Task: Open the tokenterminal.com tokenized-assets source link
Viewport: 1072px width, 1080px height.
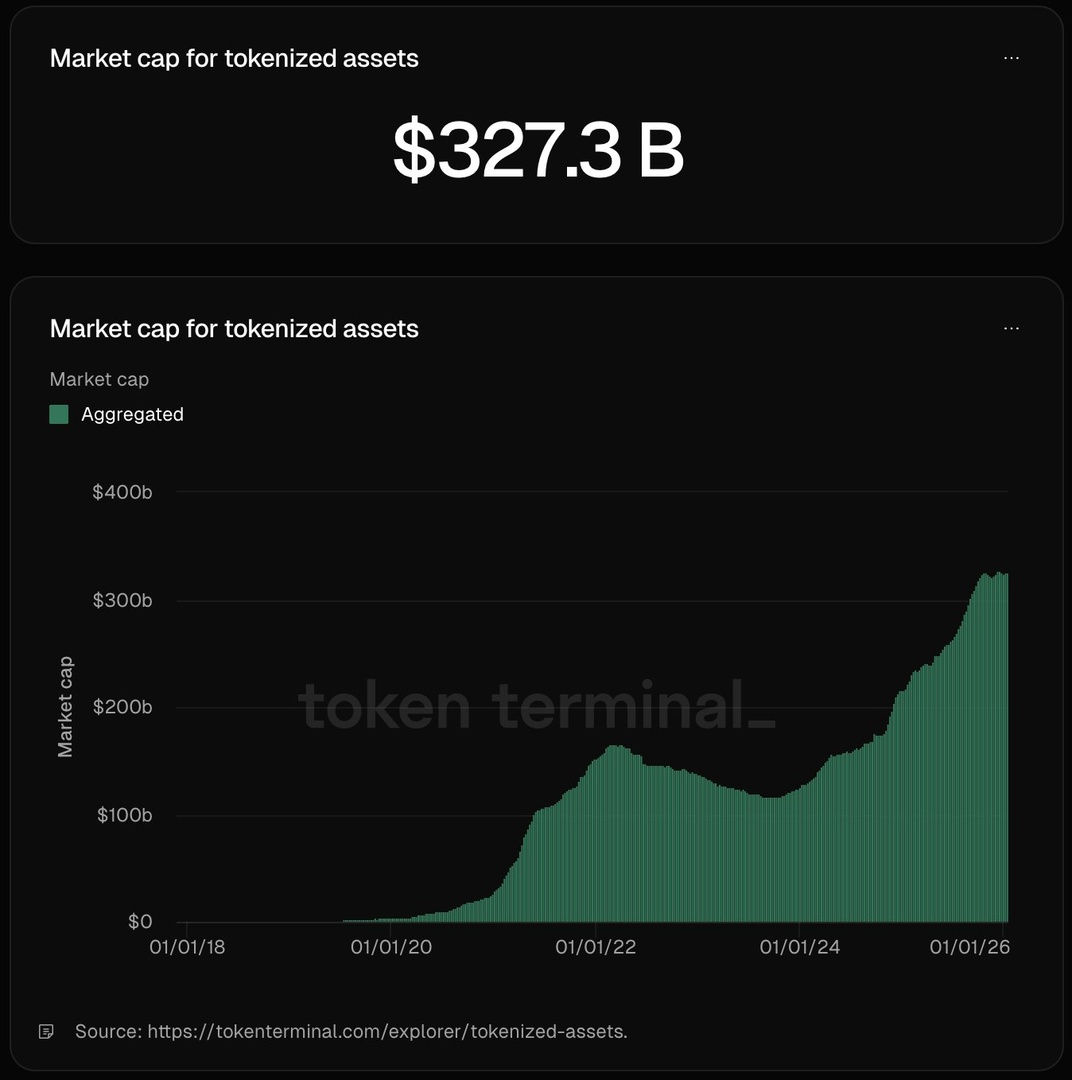Action: click(387, 1031)
